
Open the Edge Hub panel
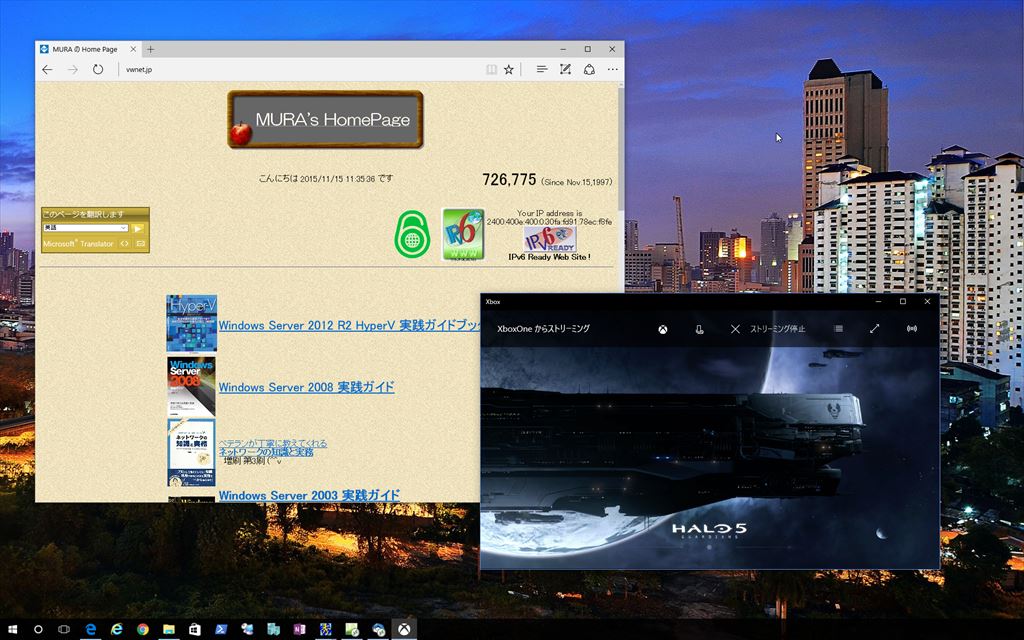(541, 69)
